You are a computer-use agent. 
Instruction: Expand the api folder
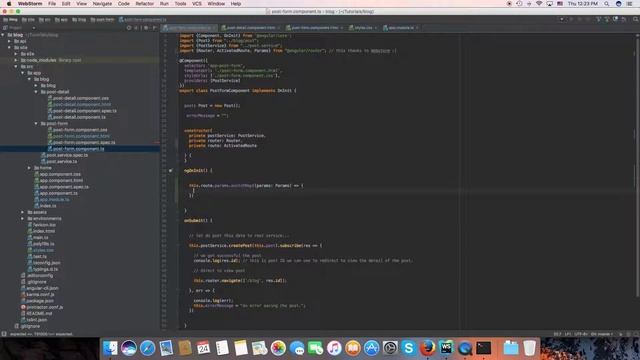tap(9, 41)
